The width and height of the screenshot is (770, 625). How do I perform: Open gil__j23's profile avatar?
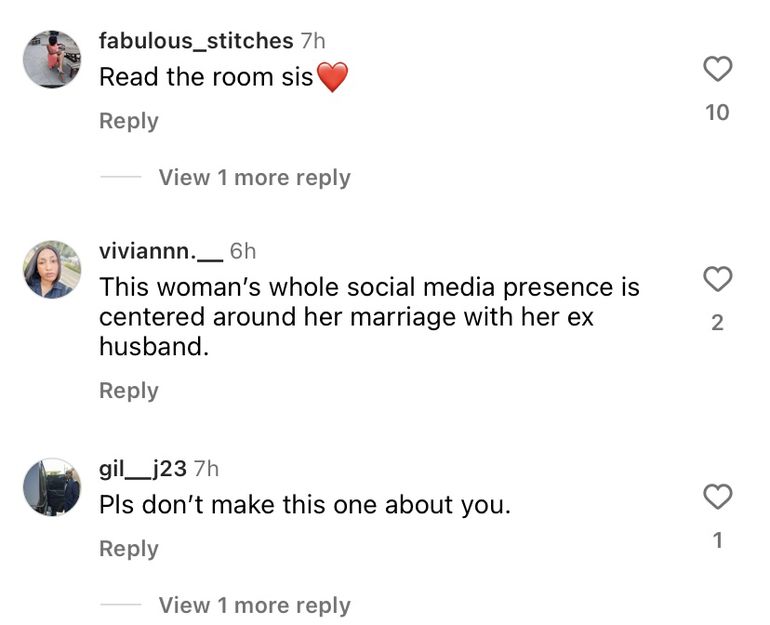52,487
